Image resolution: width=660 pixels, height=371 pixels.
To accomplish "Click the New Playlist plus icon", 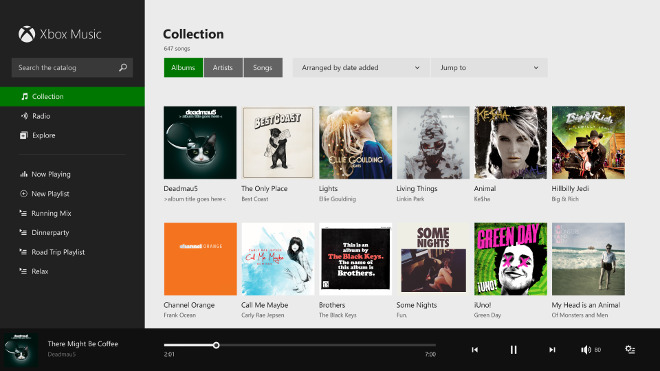I will pos(24,194).
